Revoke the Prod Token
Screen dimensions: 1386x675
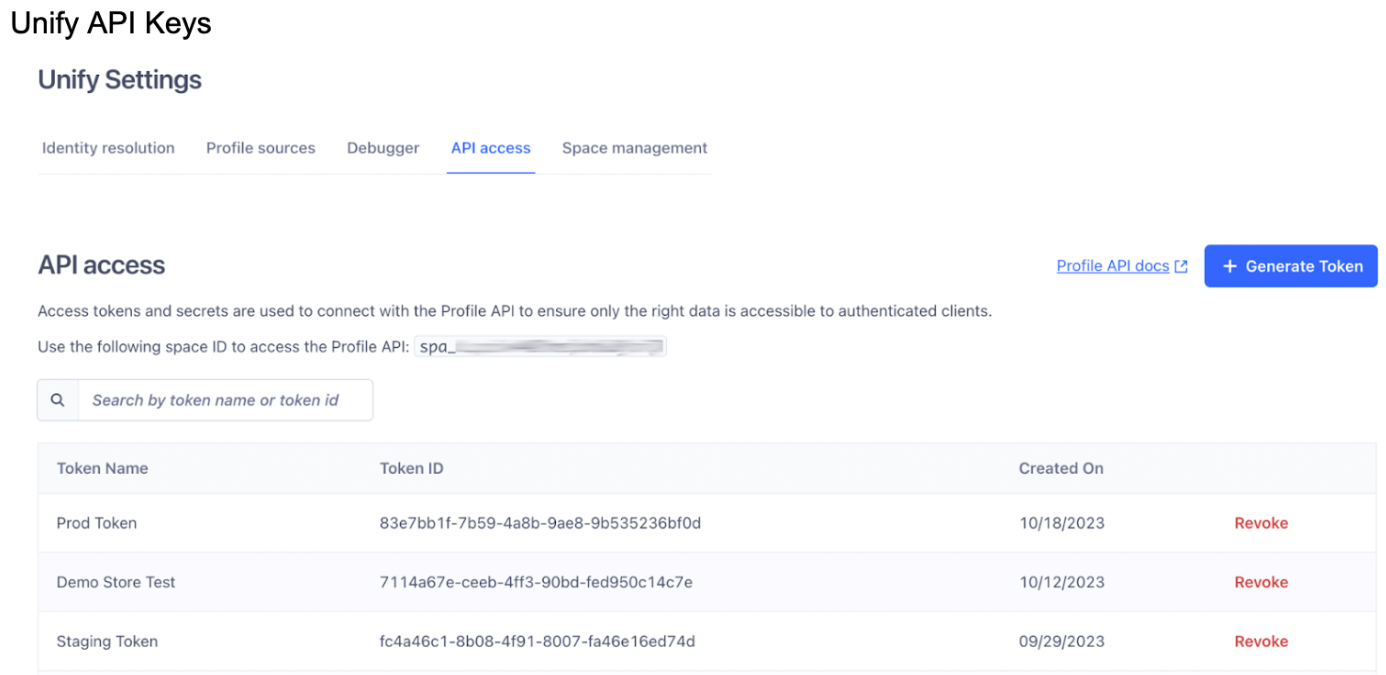[1261, 523]
